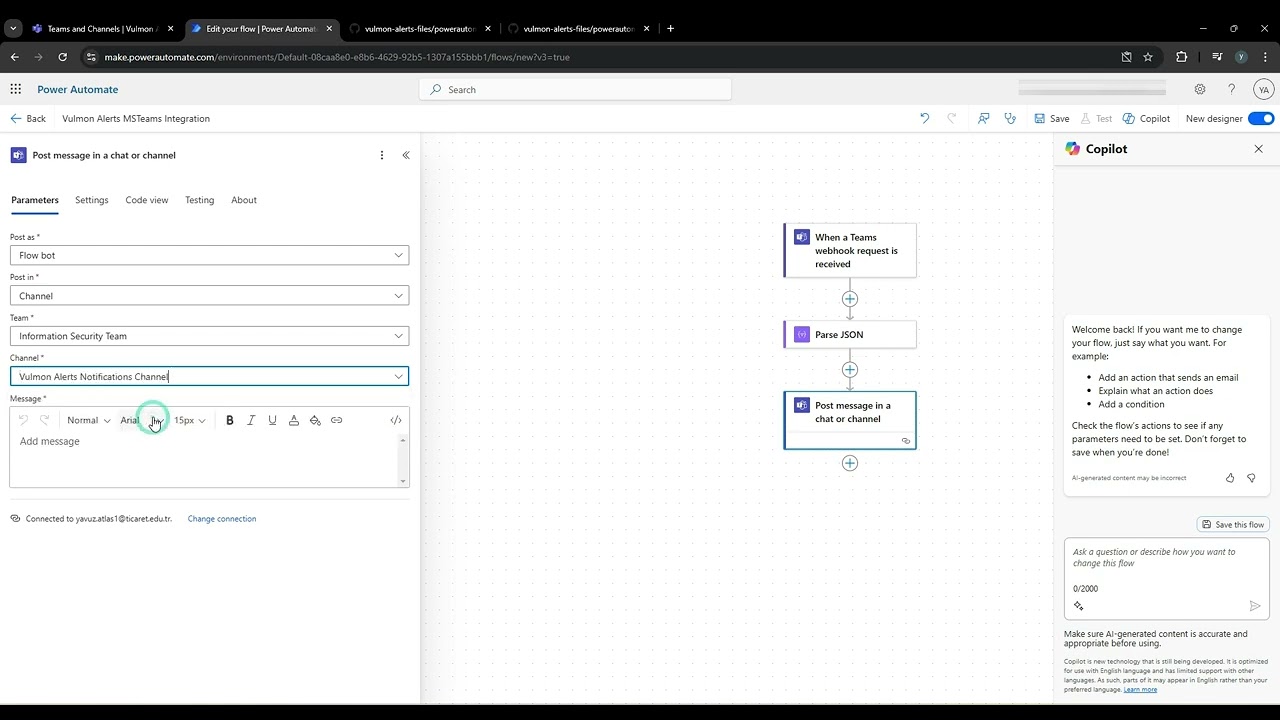Click the Save button in command bar
1280x720 pixels.
point(1052,118)
